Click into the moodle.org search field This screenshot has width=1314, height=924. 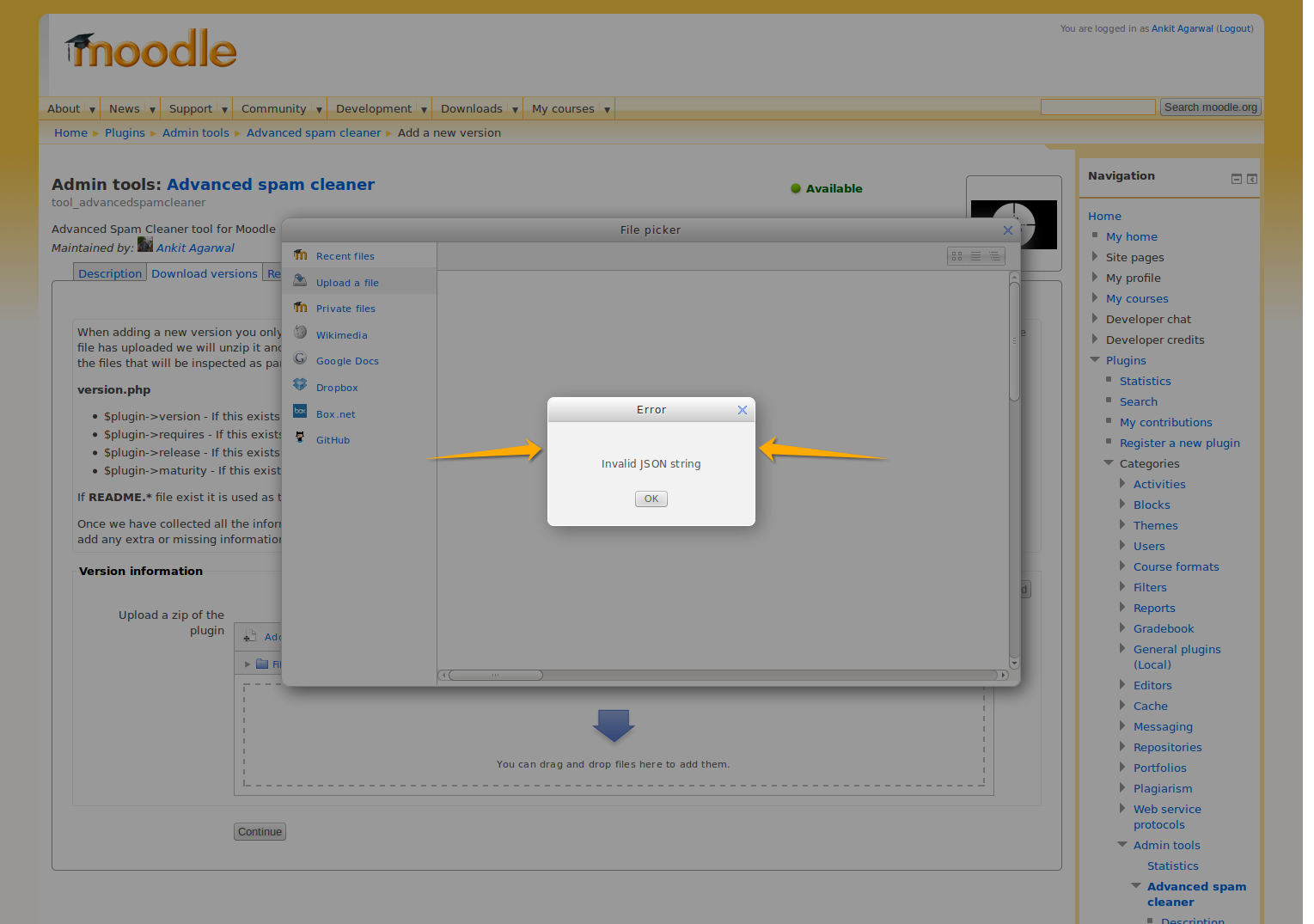point(1097,107)
